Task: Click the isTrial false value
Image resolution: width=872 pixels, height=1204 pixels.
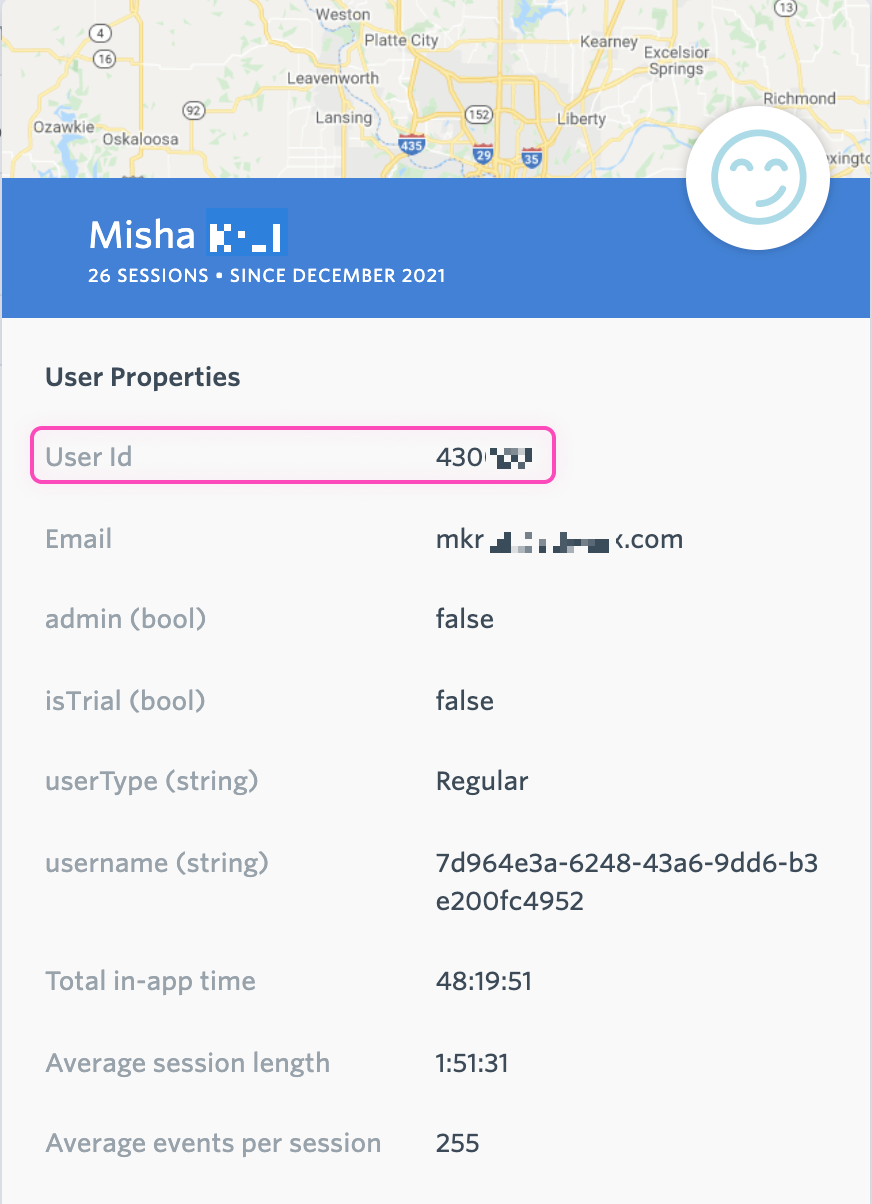Action: (x=464, y=700)
